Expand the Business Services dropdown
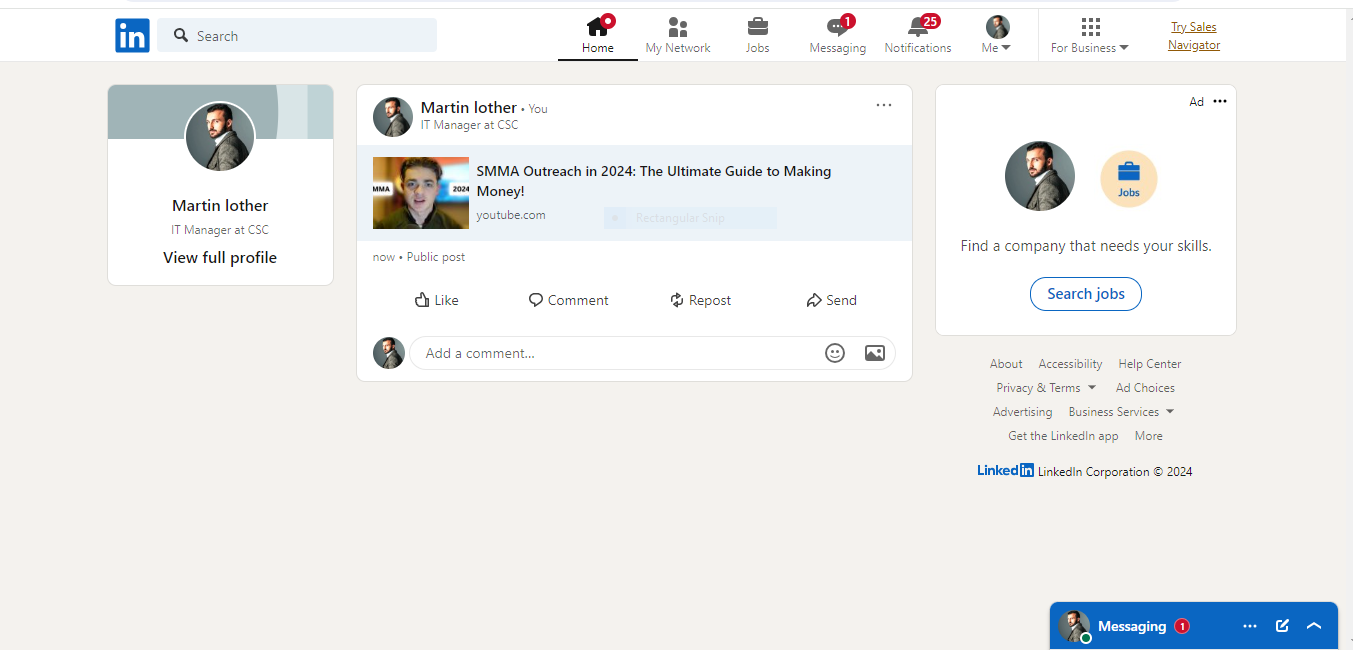Image resolution: width=1353 pixels, height=650 pixels. pos(1121,412)
